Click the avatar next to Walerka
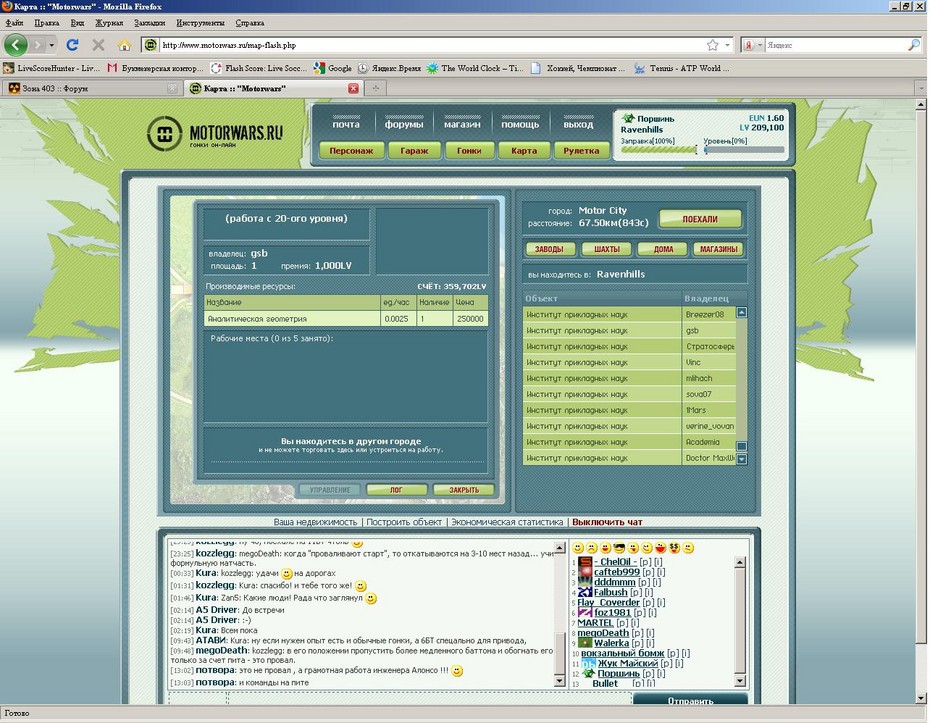930x723 pixels. point(585,642)
